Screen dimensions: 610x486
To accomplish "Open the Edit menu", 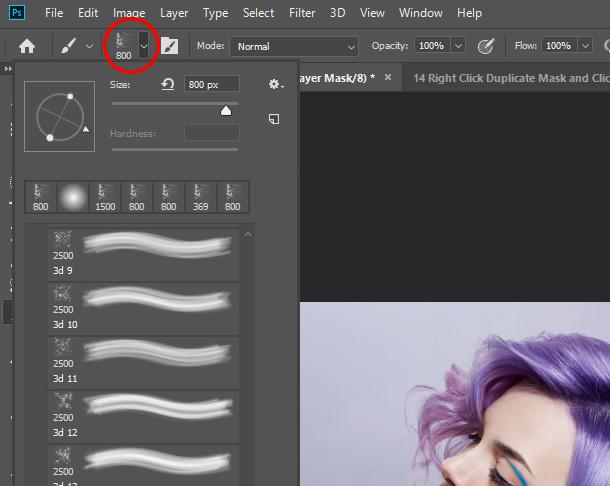I will [x=88, y=13].
